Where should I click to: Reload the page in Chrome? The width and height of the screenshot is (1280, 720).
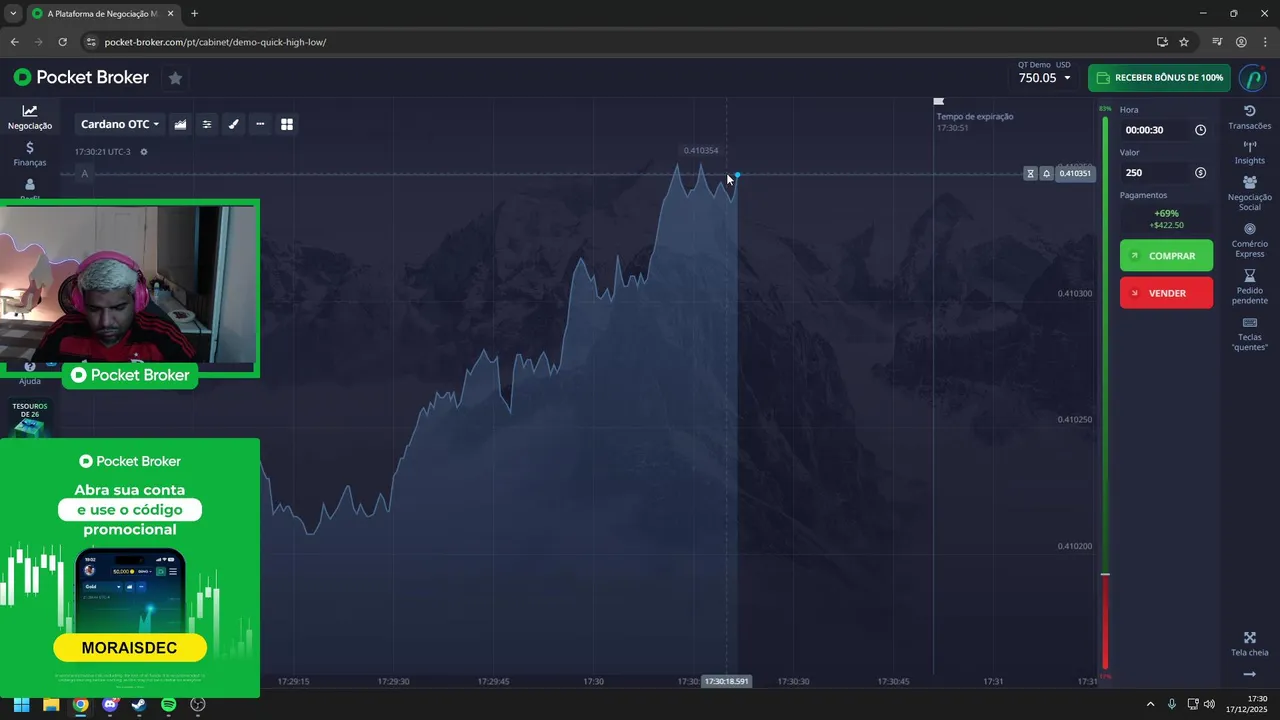pos(62,42)
